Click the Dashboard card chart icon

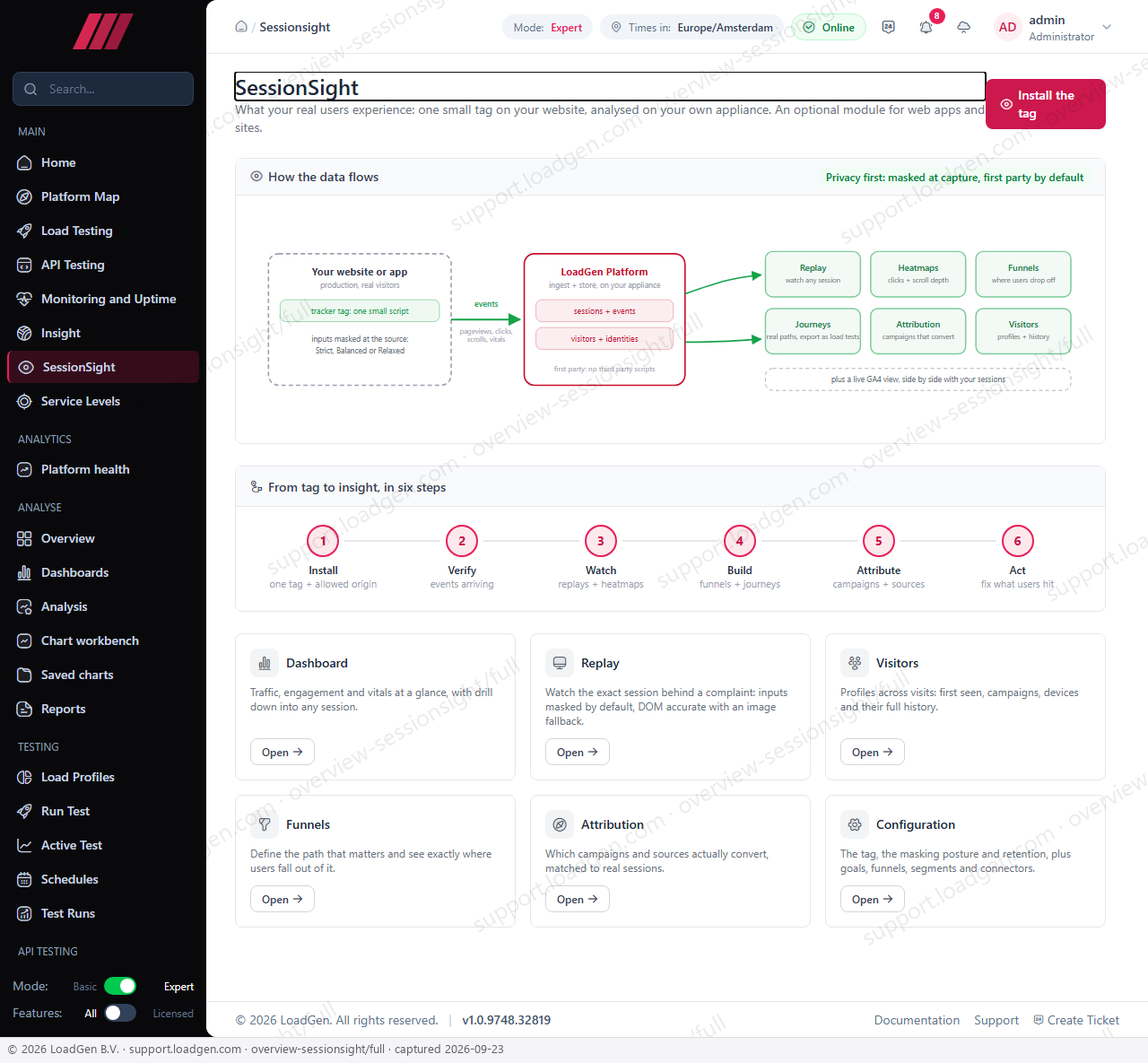[265, 663]
